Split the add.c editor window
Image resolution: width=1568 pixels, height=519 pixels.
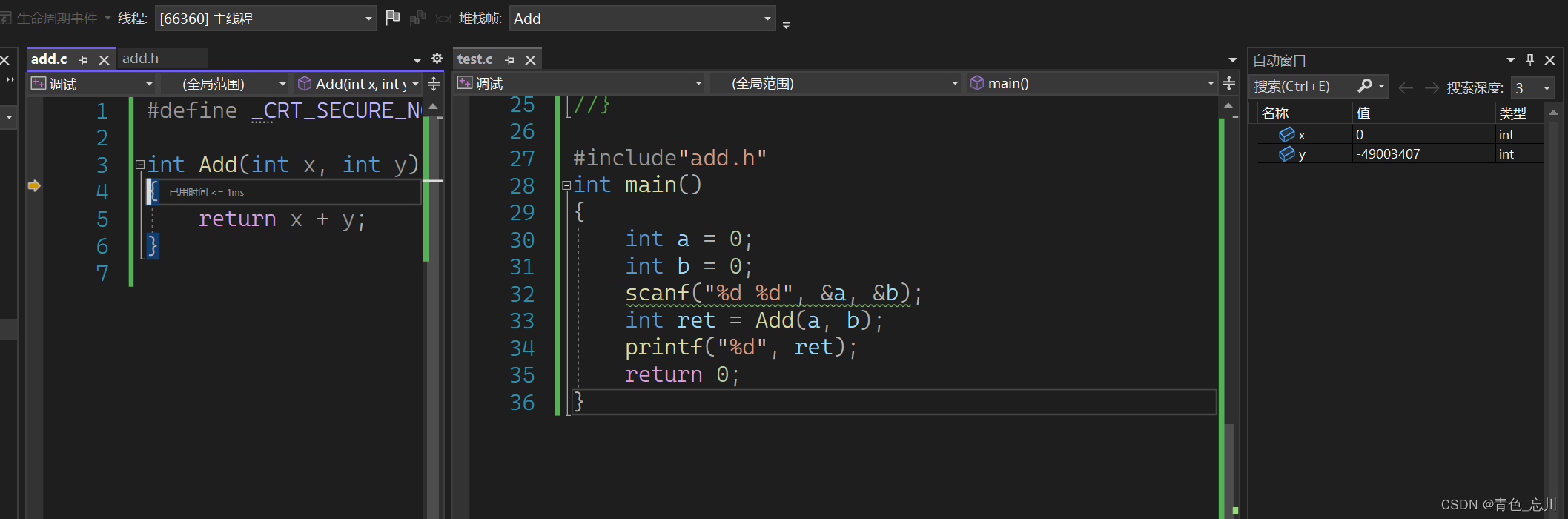434,84
